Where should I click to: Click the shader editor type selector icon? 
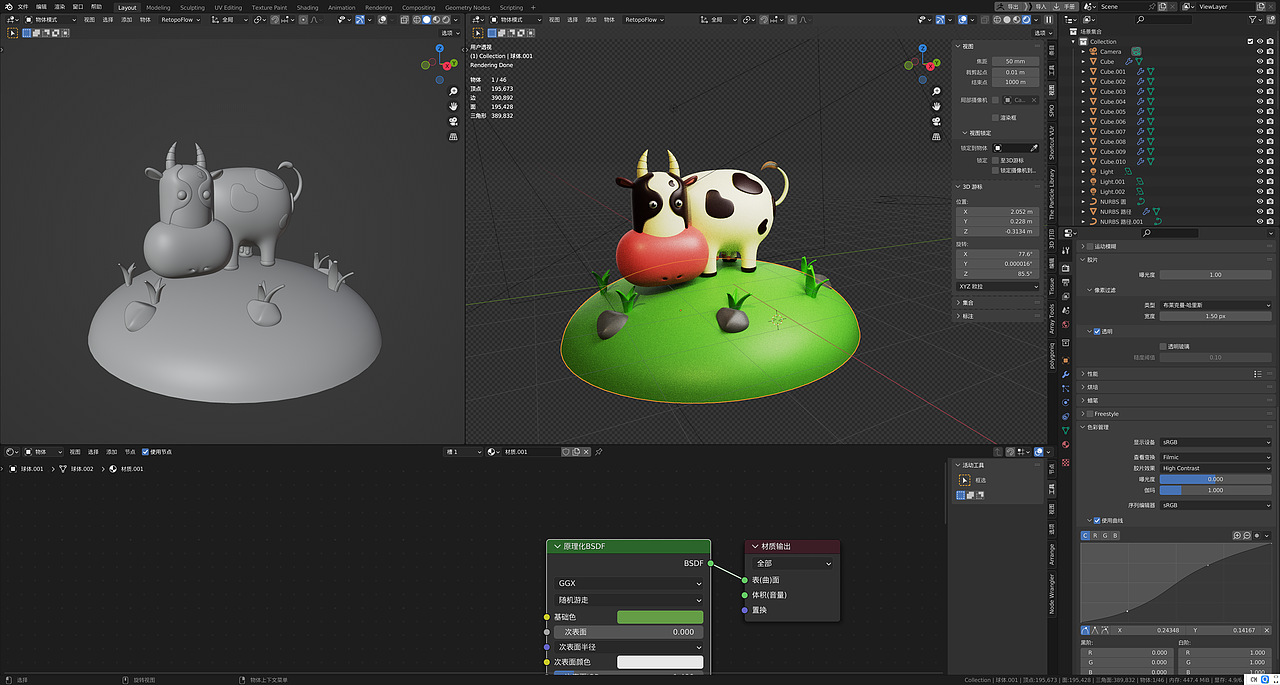click(x=9, y=451)
